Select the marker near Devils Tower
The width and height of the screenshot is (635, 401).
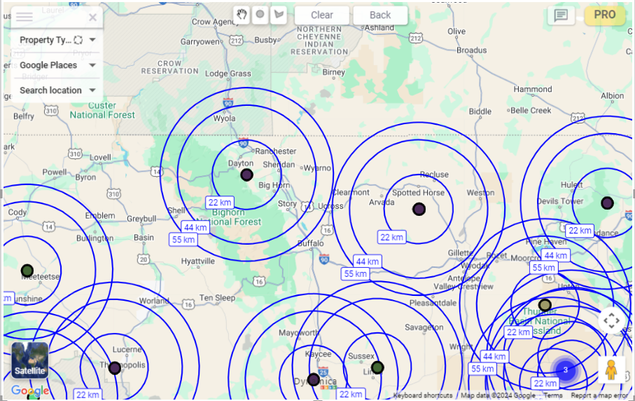[x=607, y=203]
